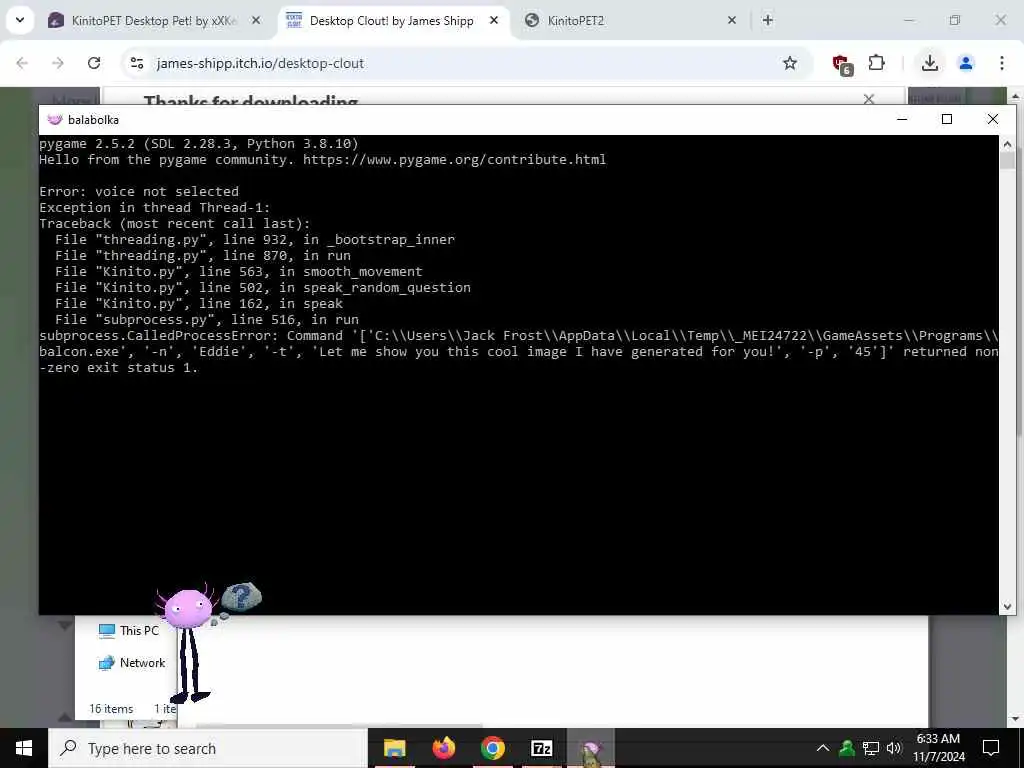Open the Windows Start menu
The width and height of the screenshot is (1024, 768).
(x=24, y=748)
